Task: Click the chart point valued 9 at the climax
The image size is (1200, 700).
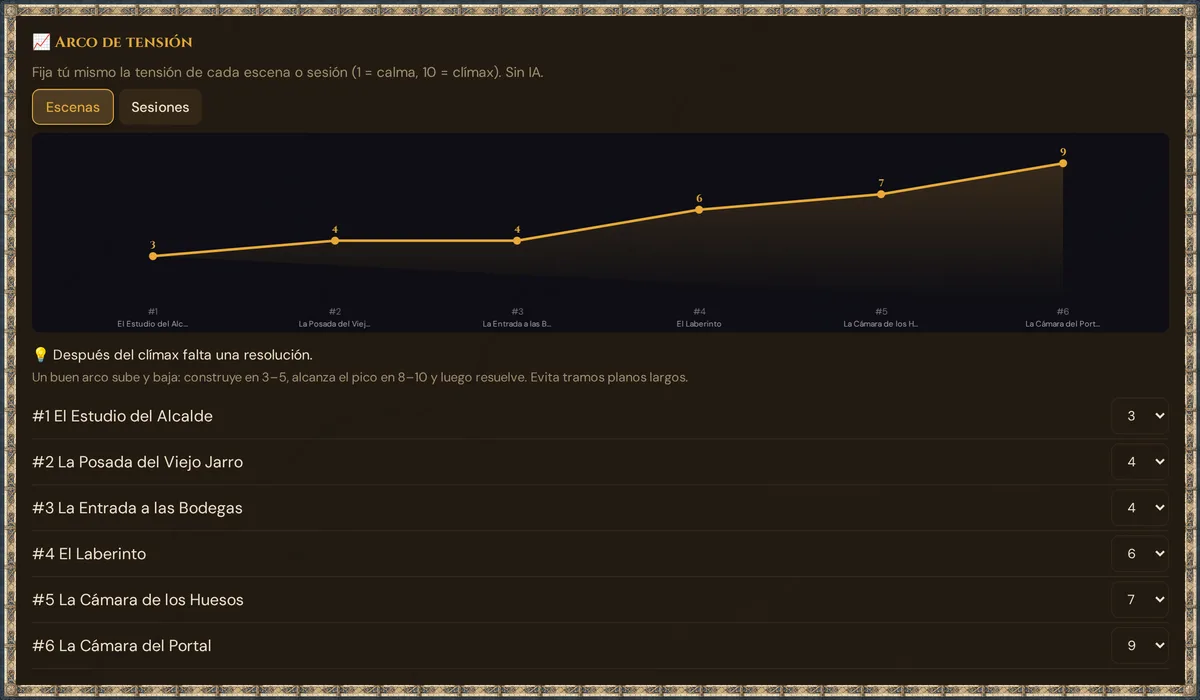Action: tap(1063, 163)
